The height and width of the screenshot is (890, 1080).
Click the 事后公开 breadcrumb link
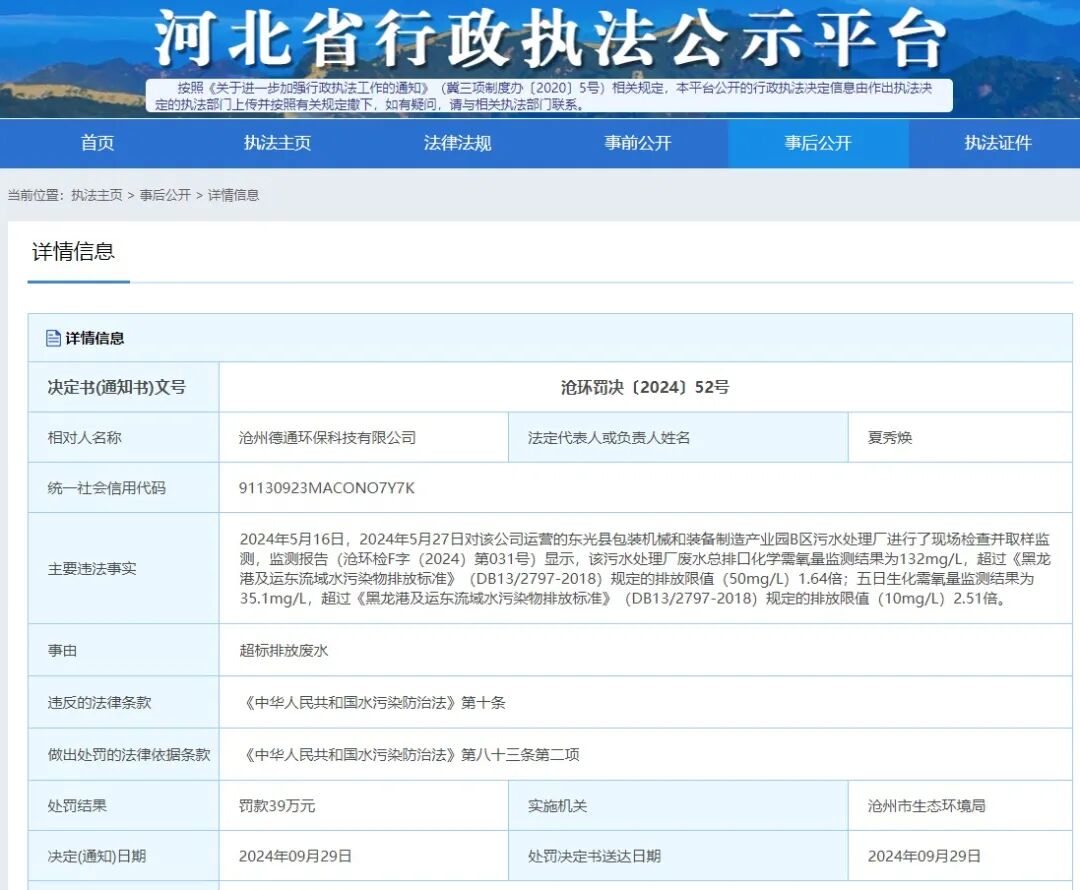point(165,196)
